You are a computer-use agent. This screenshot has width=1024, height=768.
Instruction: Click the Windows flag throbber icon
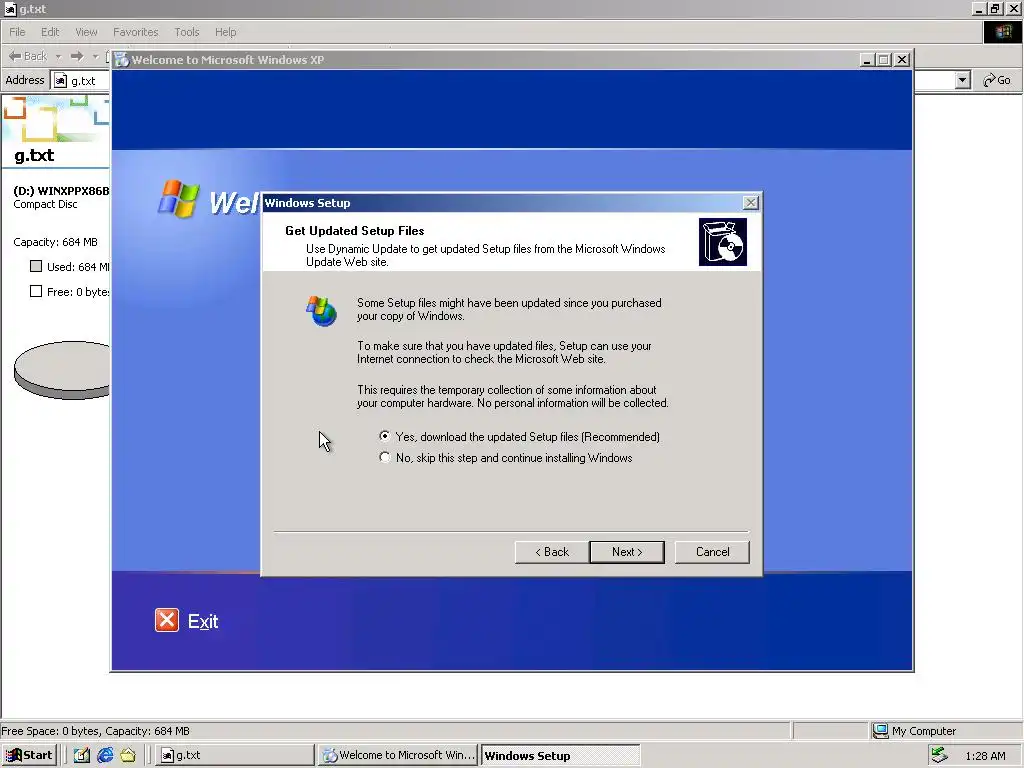tap(1002, 32)
